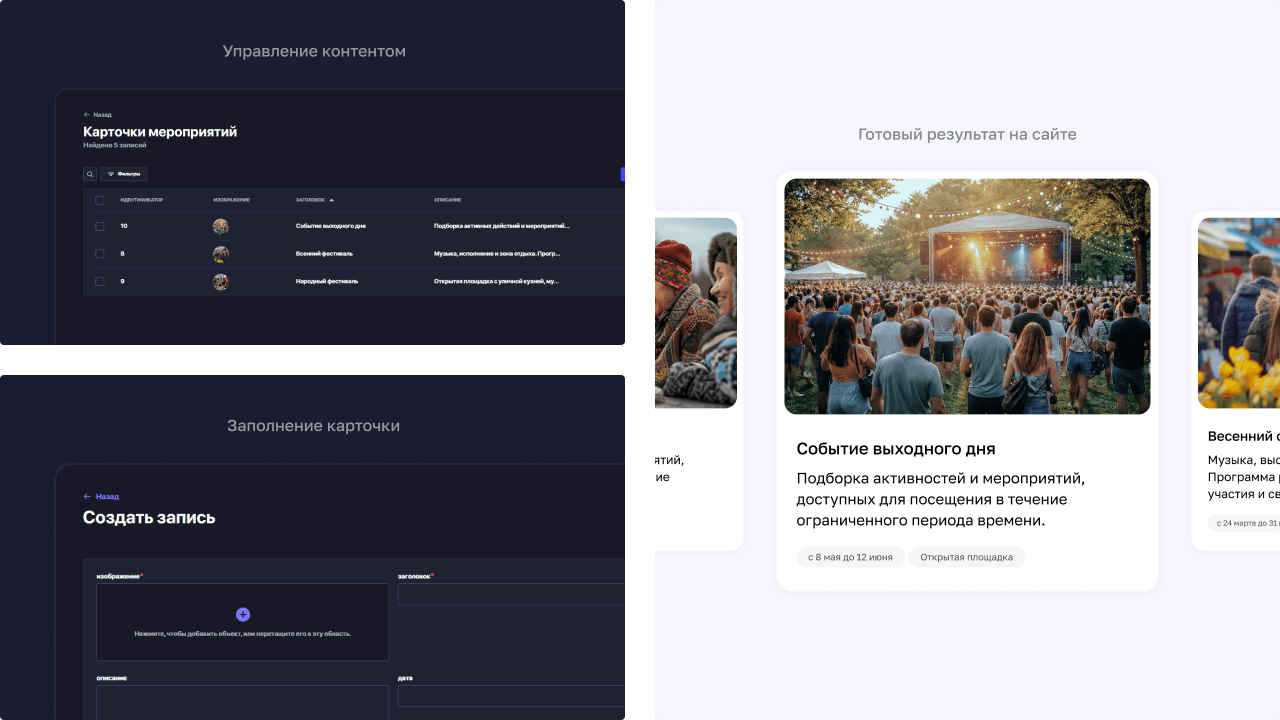
Task: Click the plus icon to add an image
Action: [x=242, y=615]
